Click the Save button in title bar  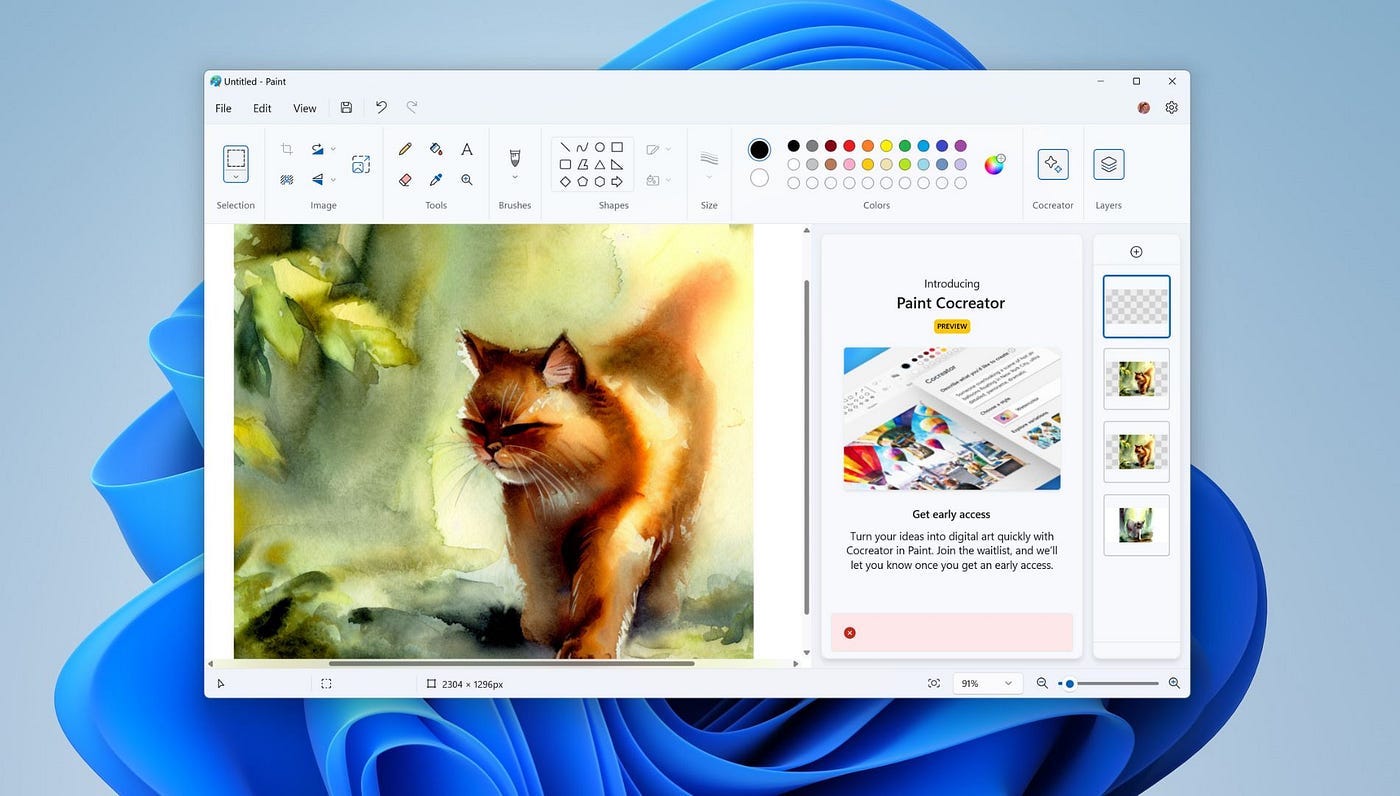[346, 107]
